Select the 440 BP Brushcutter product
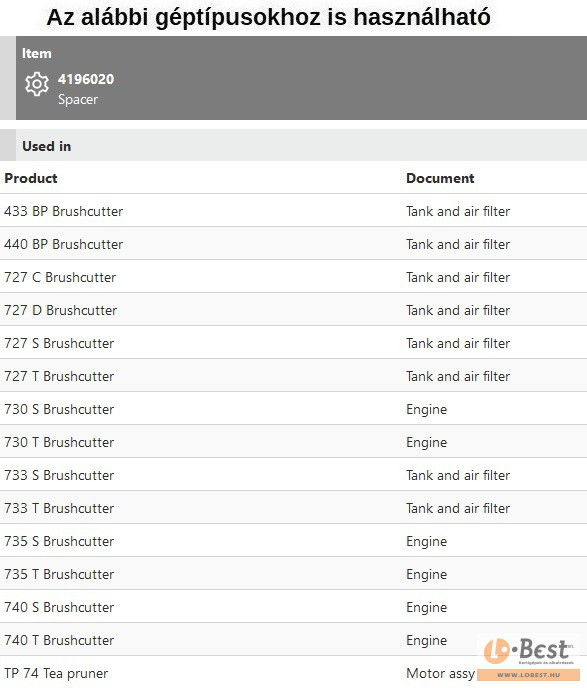587x688 pixels. tap(64, 244)
